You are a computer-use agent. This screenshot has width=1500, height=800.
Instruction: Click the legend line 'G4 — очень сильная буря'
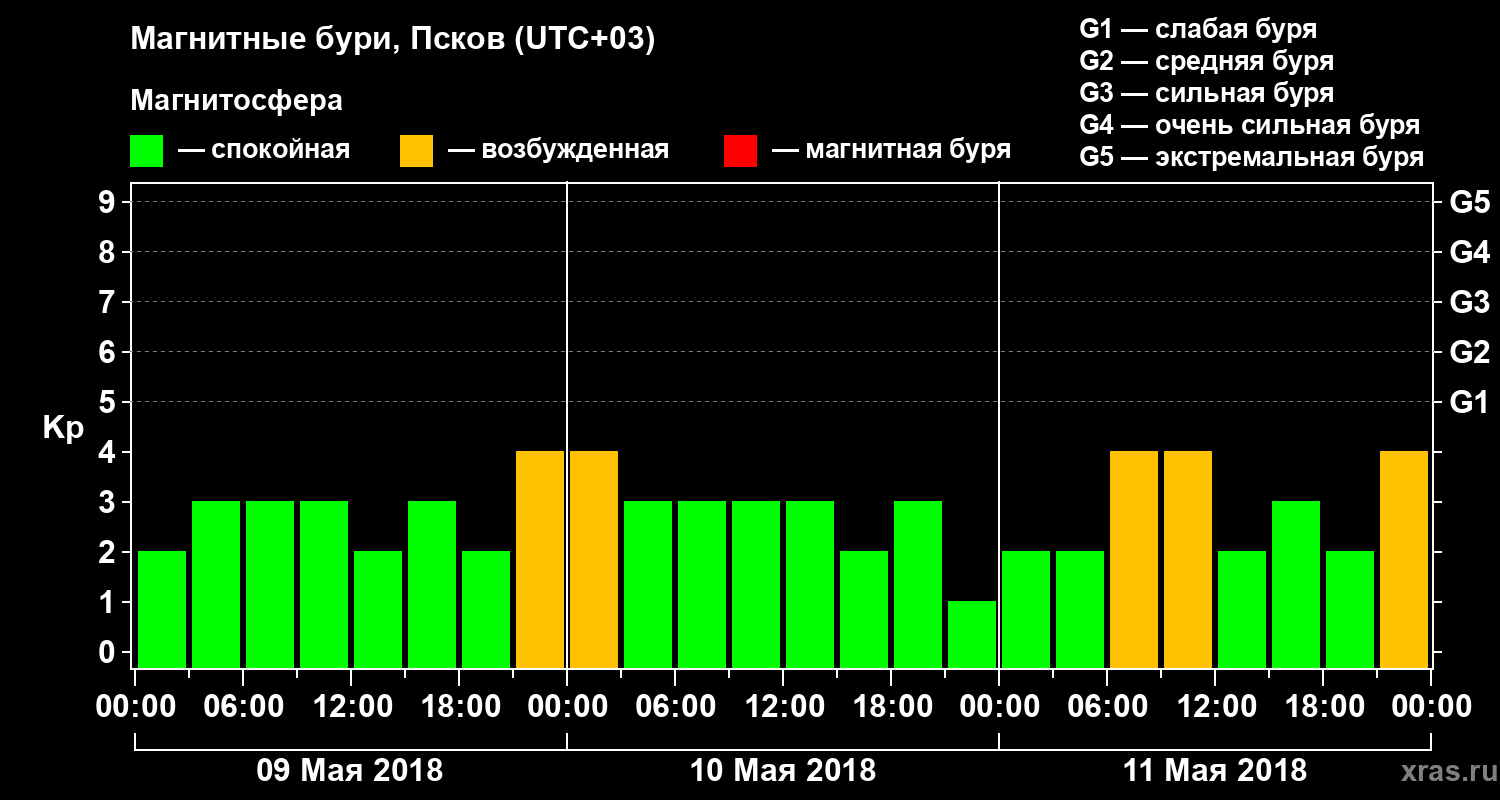point(1249,125)
